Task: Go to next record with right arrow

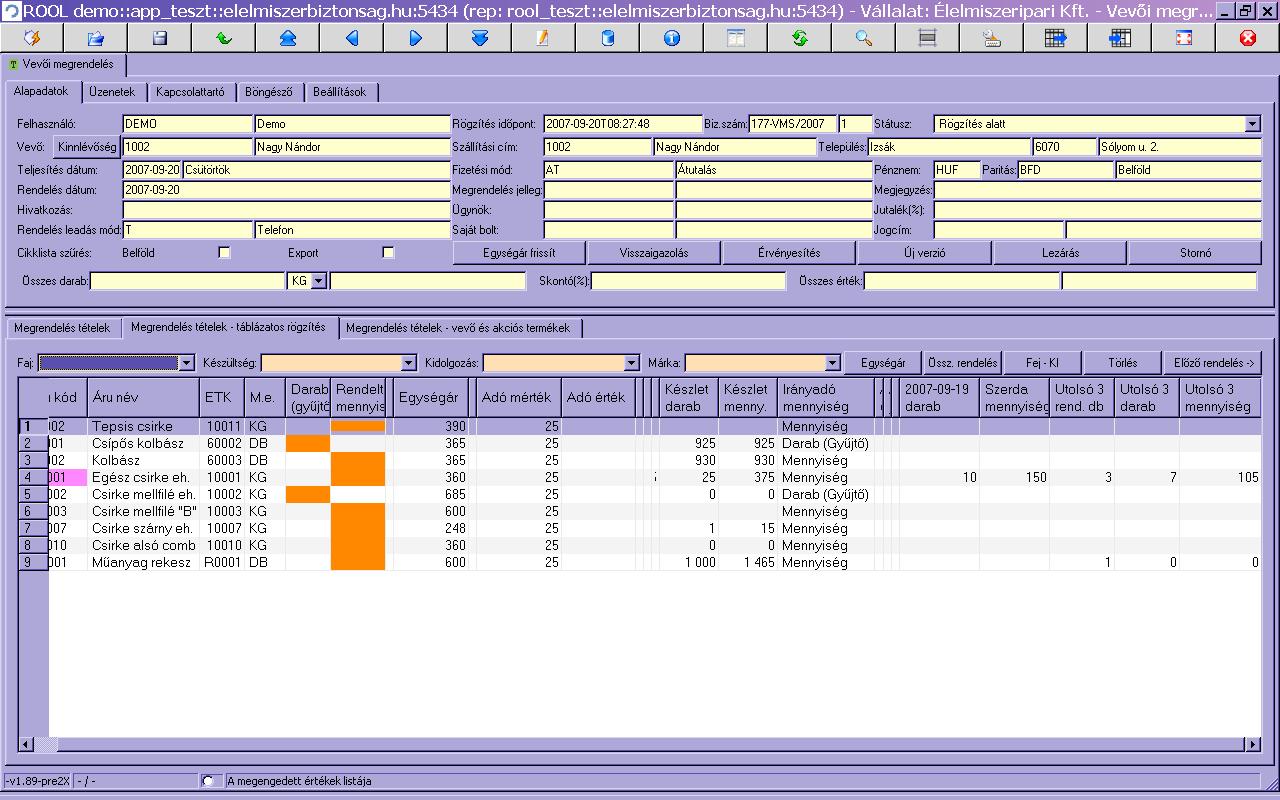Action: point(415,38)
